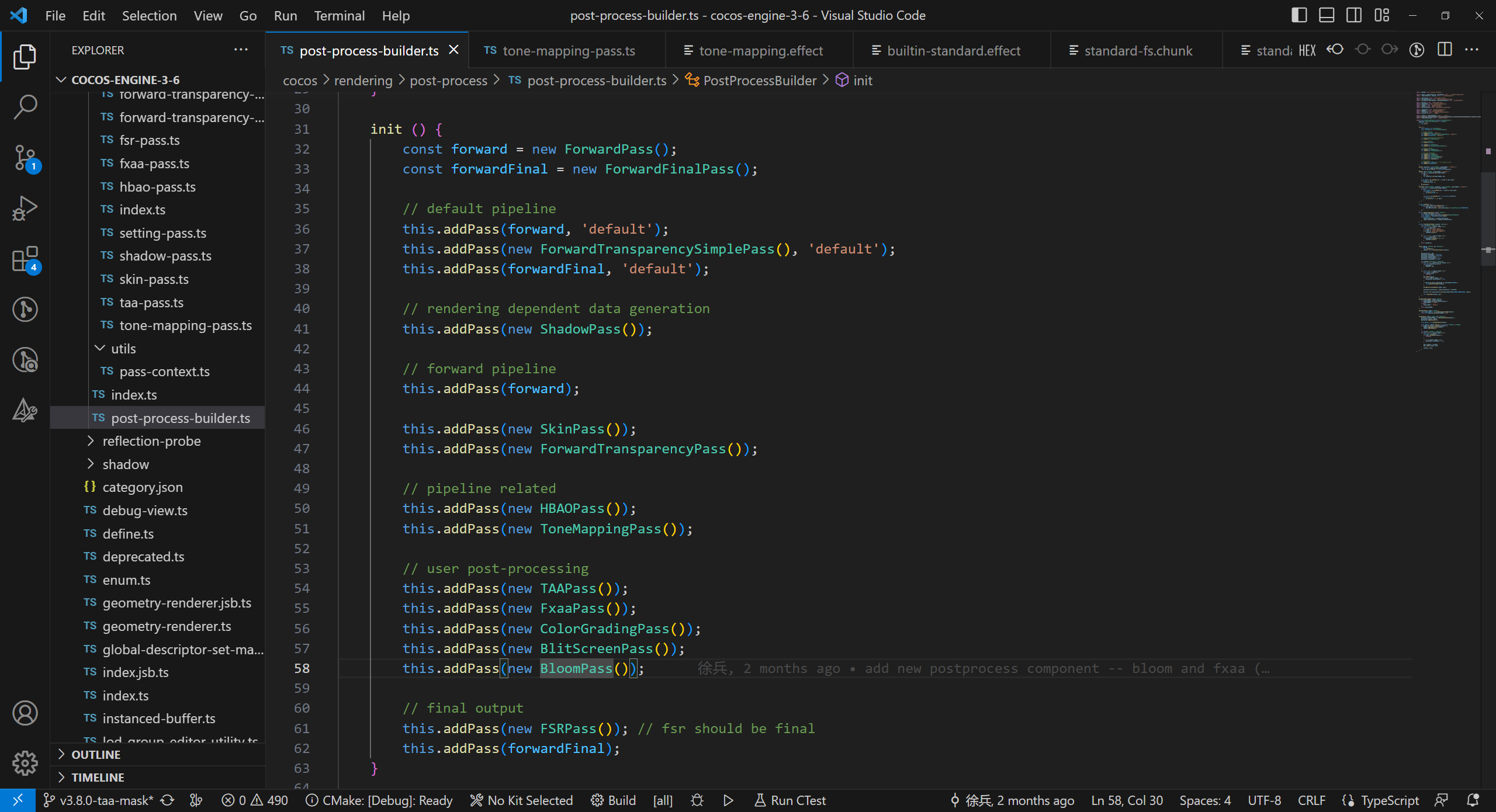Screen dimensions: 1496x812
Task: Open the CMake activity bar icon
Action: coord(25,410)
